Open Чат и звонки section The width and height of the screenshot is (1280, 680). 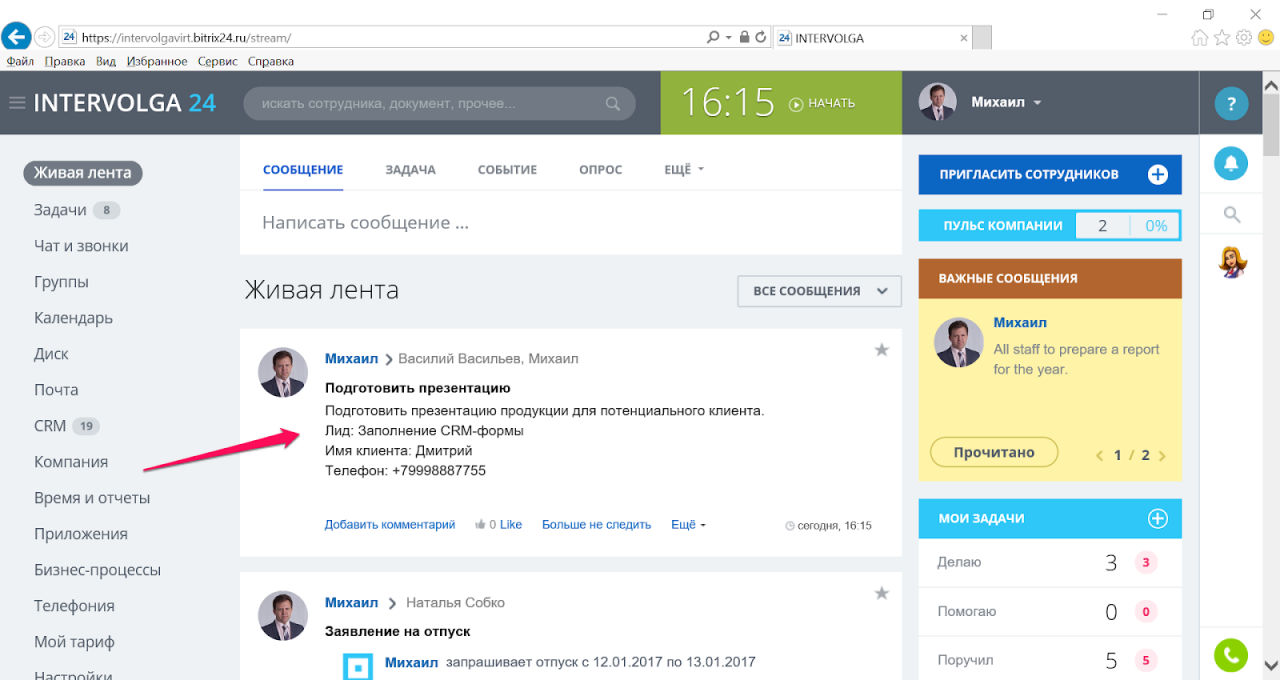(x=81, y=246)
